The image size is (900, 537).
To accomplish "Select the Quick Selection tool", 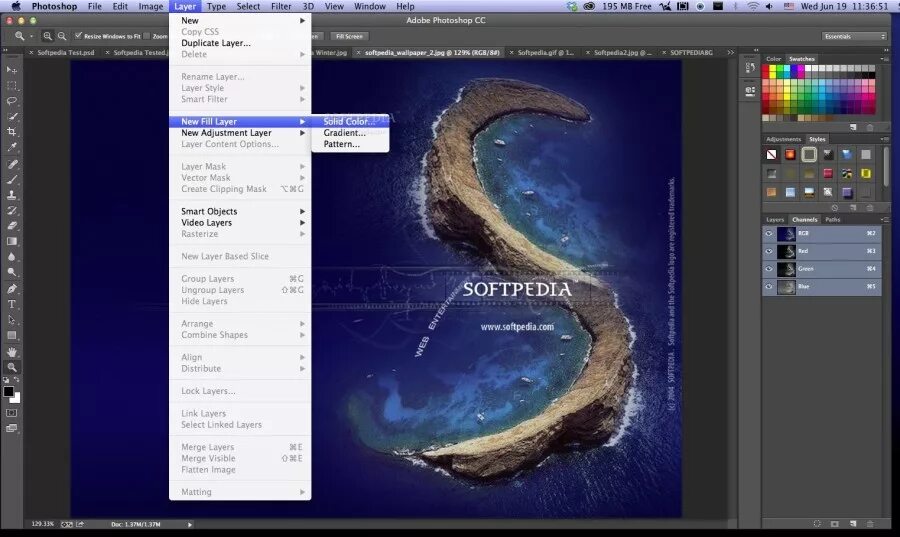I will pos(11,116).
